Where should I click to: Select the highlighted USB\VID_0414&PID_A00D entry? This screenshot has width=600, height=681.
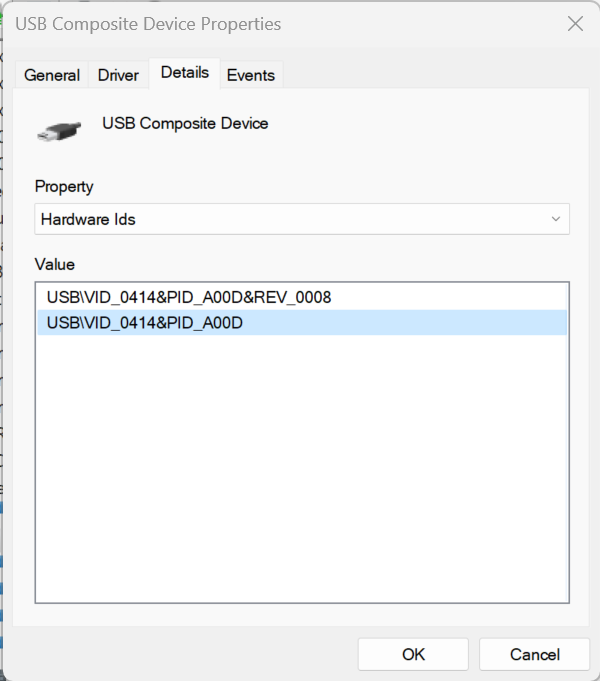302,323
